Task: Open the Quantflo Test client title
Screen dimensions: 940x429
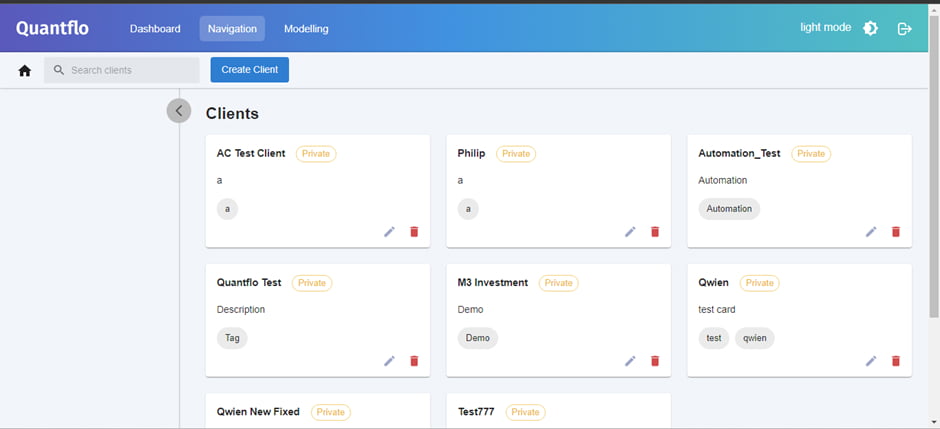Action: tap(249, 283)
